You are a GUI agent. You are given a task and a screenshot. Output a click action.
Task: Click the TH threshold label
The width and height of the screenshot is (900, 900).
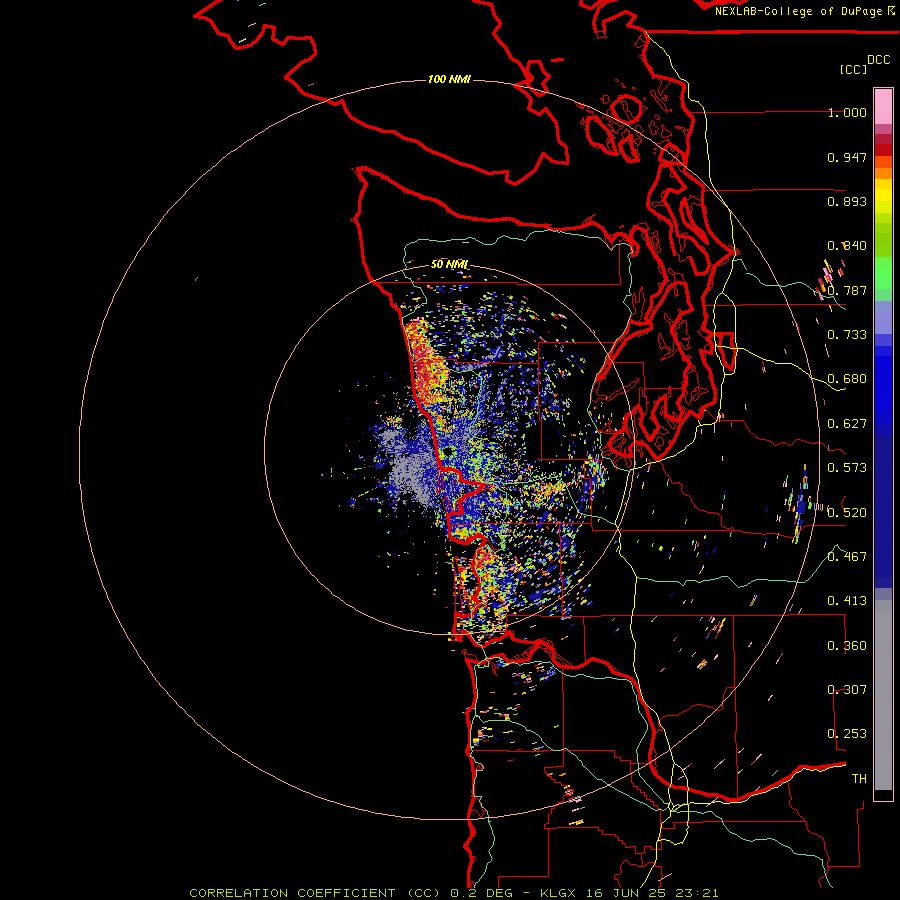click(x=859, y=778)
